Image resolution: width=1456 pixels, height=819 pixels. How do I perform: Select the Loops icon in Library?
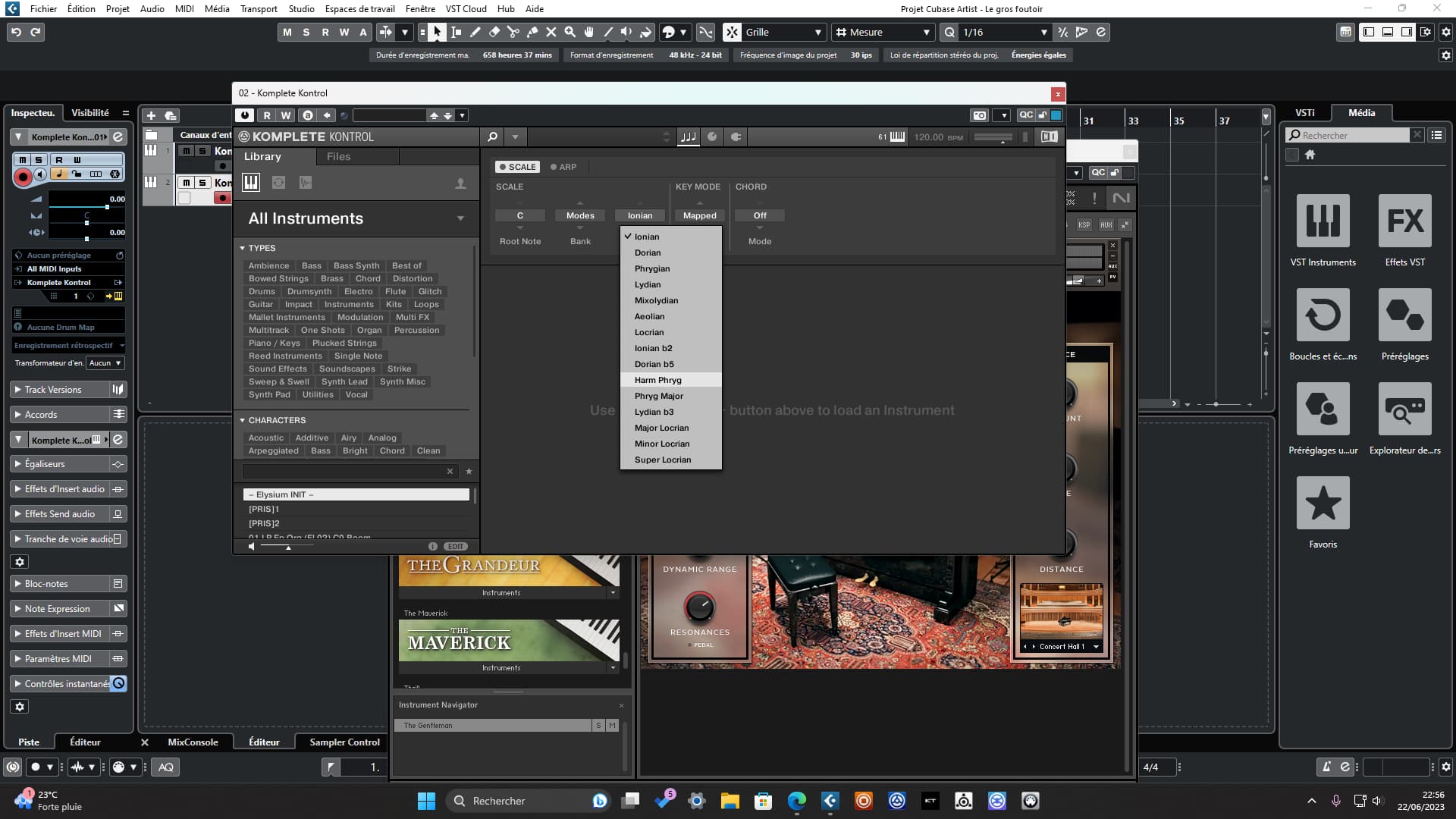click(x=278, y=182)
